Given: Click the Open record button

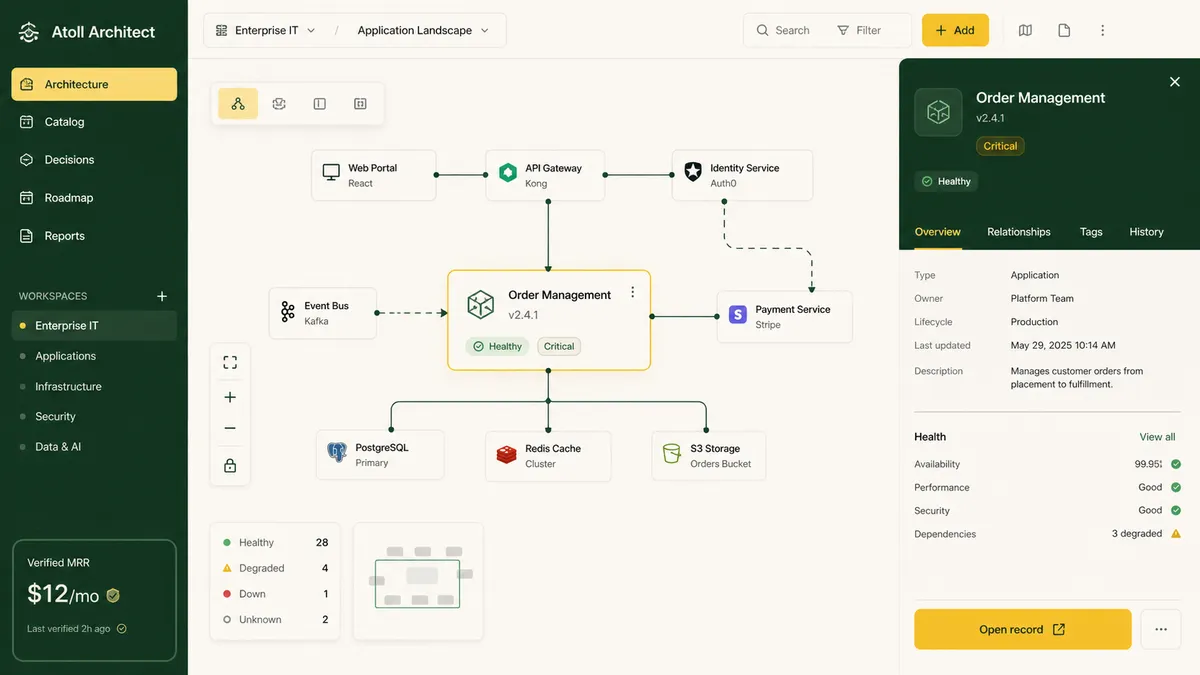Looking at the screenshot, I should pos(1023,629).
